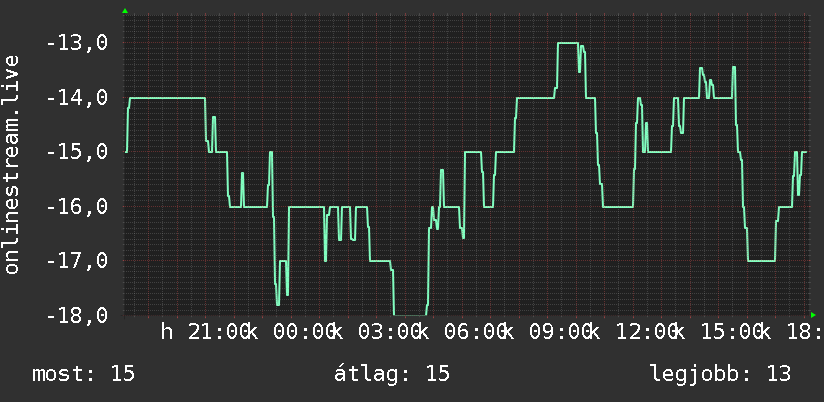Viewport: 824px width, 402px height.
Task: Click the 06:00 time label
Action: pos(475,332)
